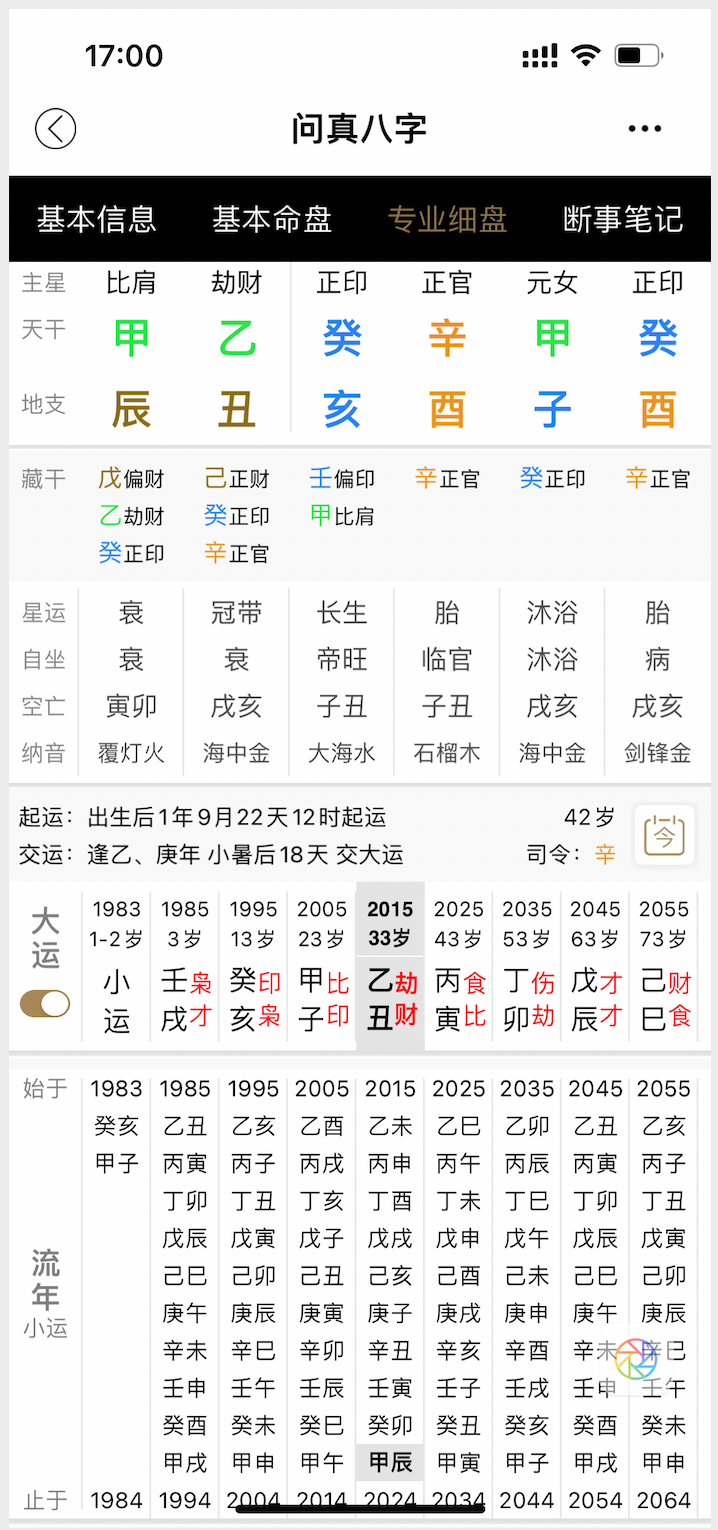
Task: Switch to 基本信息 tab
Action: [97, 219]
